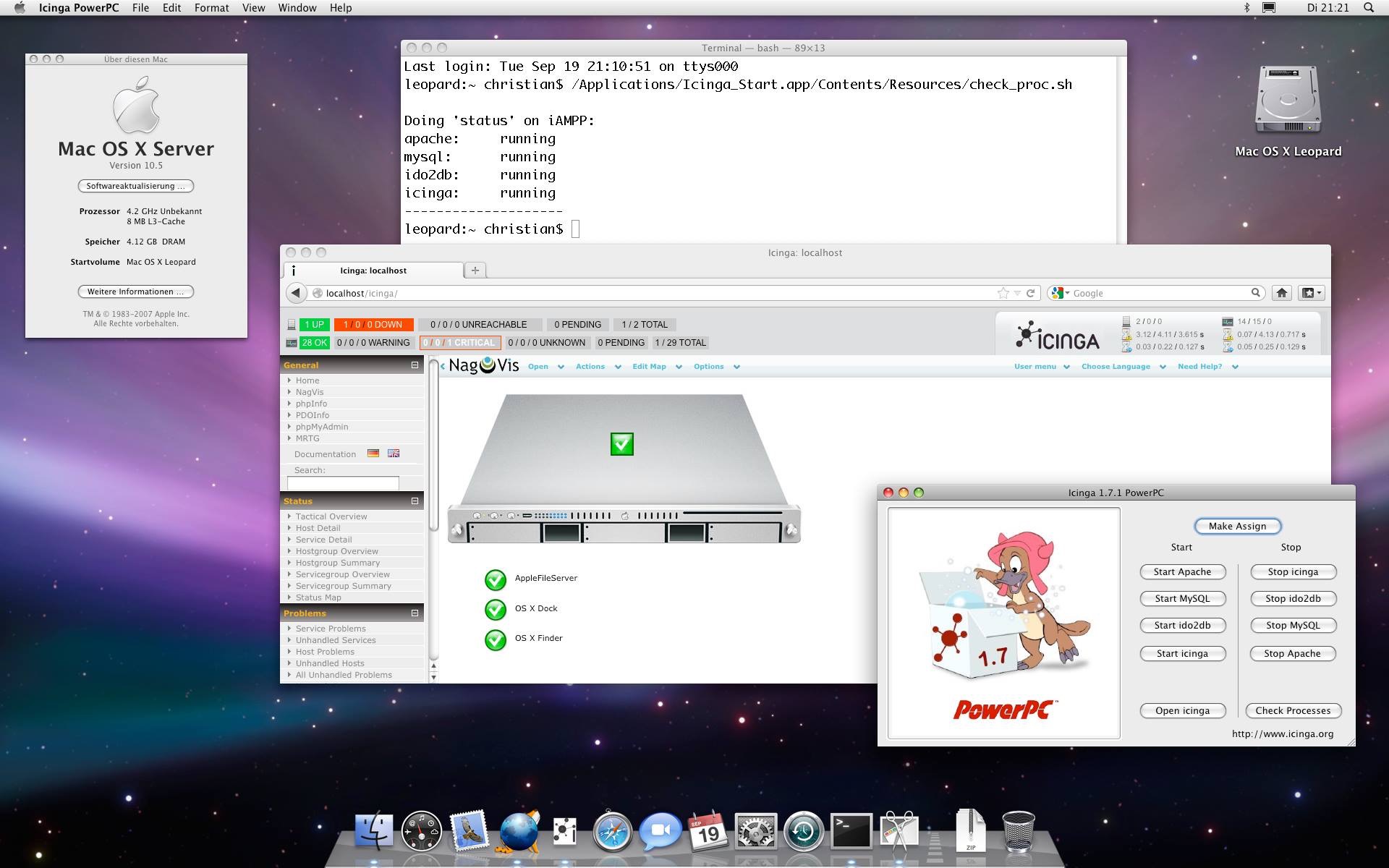The width and height of the screenshot is (1389, 868).
Task: Open Terminal from the Dock
Action: tap(851, 830)
